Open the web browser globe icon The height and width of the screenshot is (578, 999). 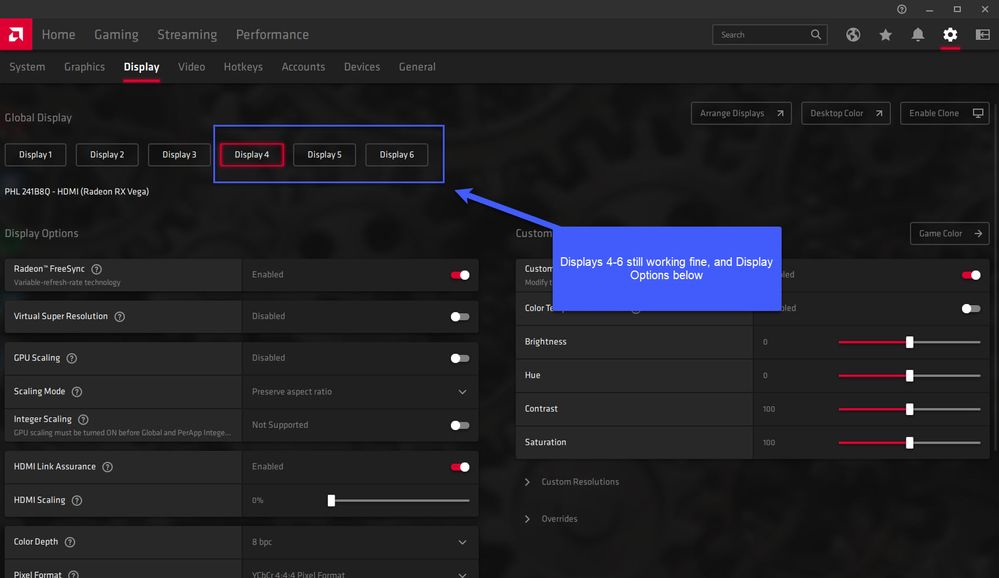tap(853, 34)
